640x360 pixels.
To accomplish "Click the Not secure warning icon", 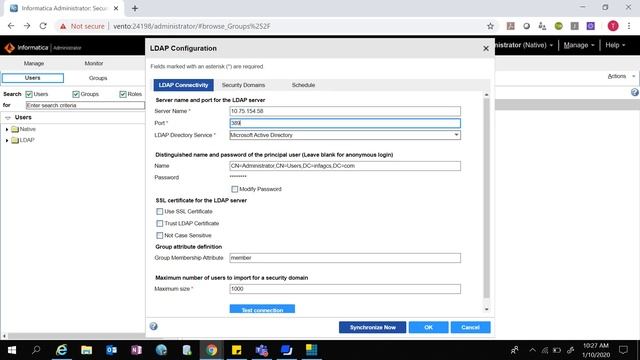I will pos(63,26).
